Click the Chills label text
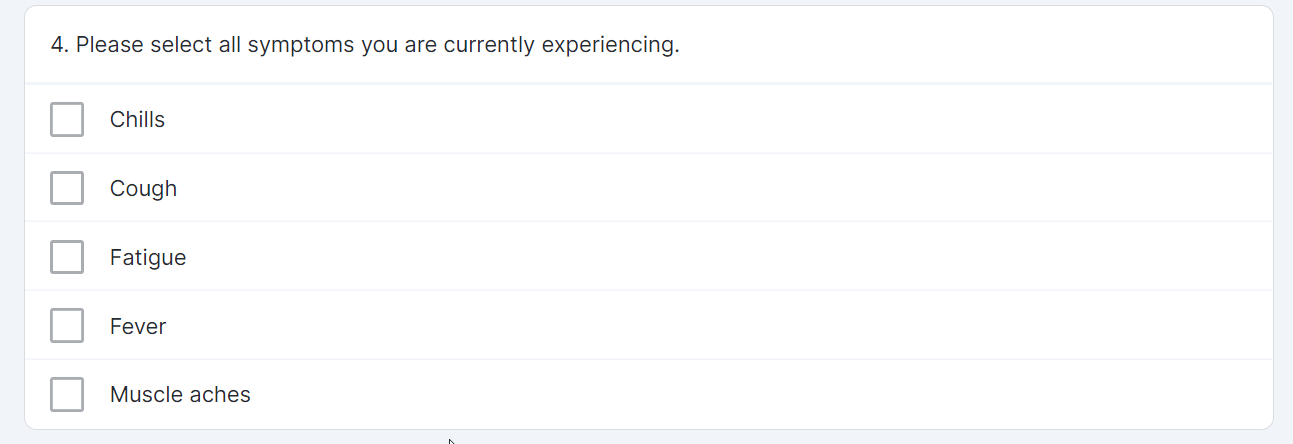The width and height of the screenshot is (1293, 444). (x=137, y=120)
